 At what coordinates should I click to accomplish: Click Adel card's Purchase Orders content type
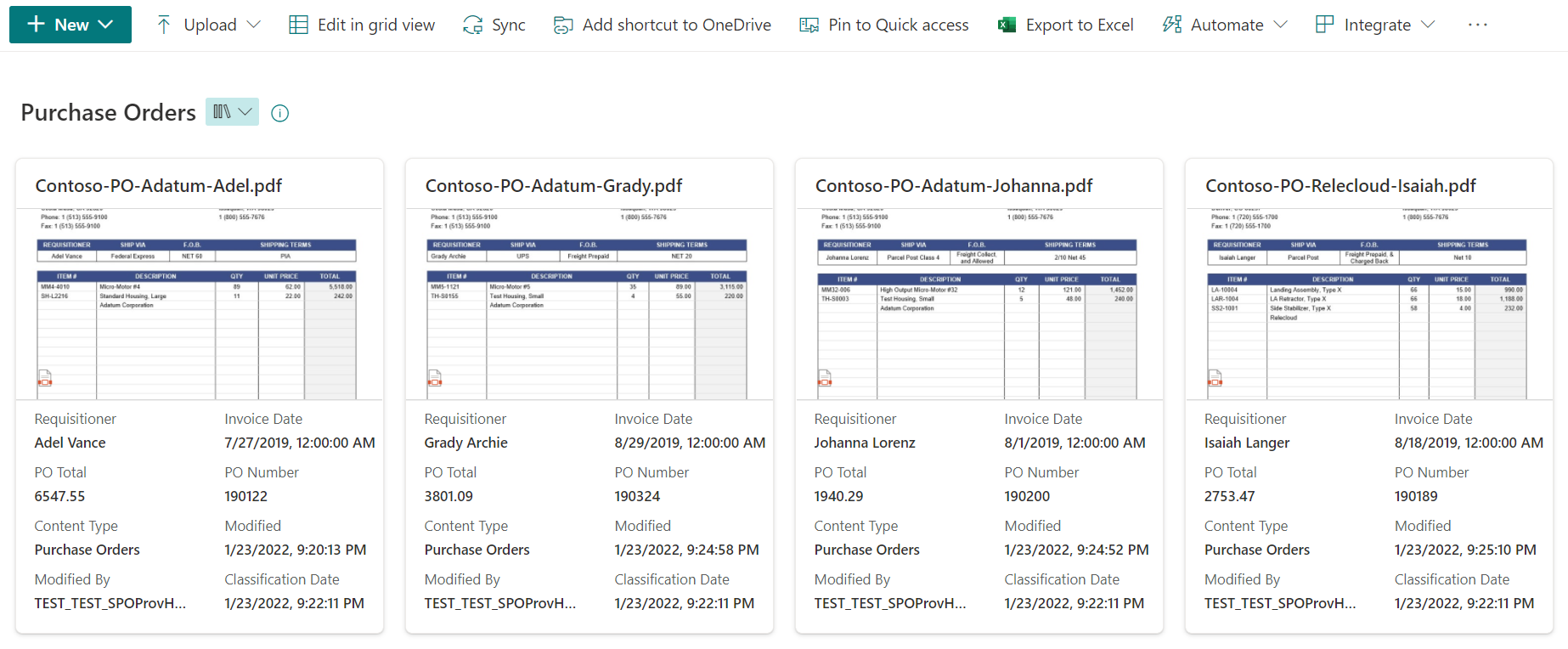[87, 550]
